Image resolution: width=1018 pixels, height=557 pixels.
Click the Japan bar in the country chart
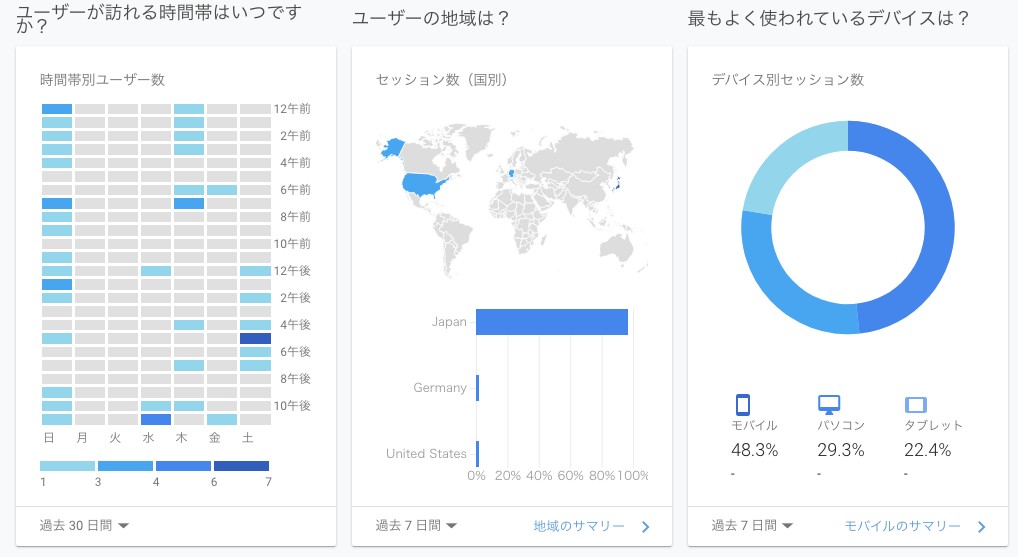click(x=552, y=322)
